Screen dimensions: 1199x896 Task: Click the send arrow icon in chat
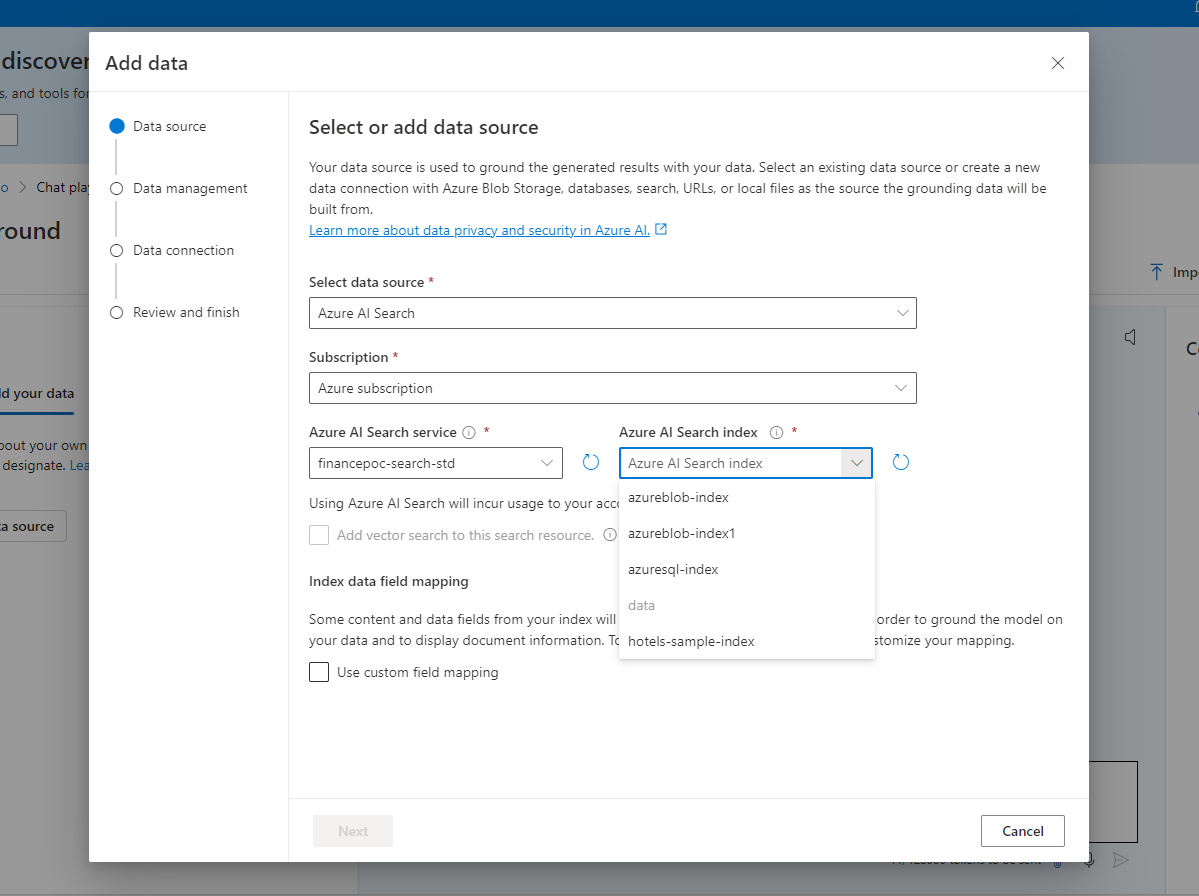(x=1120, y=860)
